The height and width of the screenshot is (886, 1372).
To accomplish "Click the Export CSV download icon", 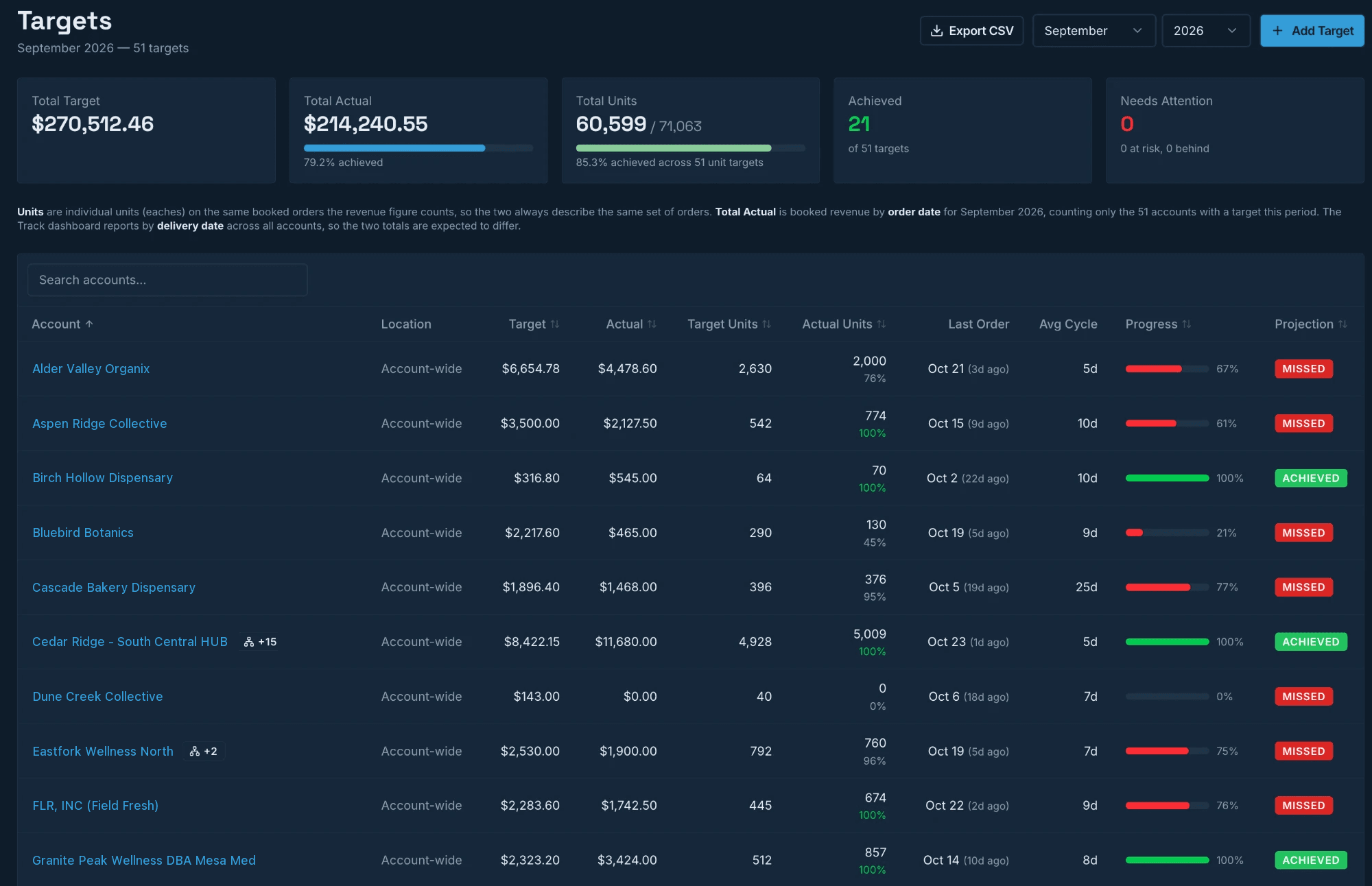I will point(936,31).
